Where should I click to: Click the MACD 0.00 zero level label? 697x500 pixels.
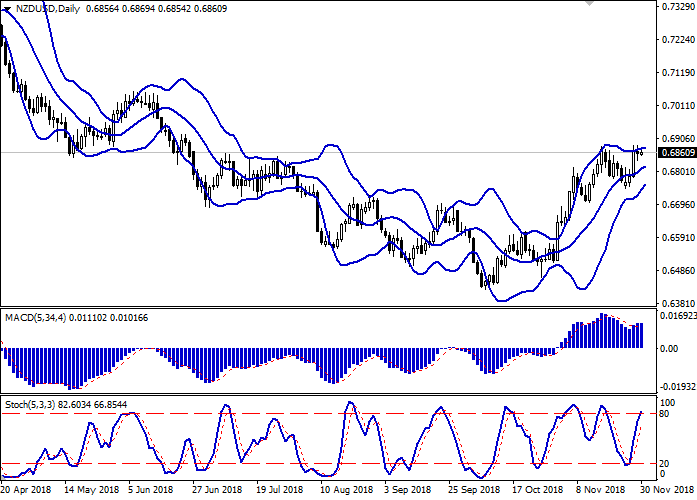click(667, 349)
